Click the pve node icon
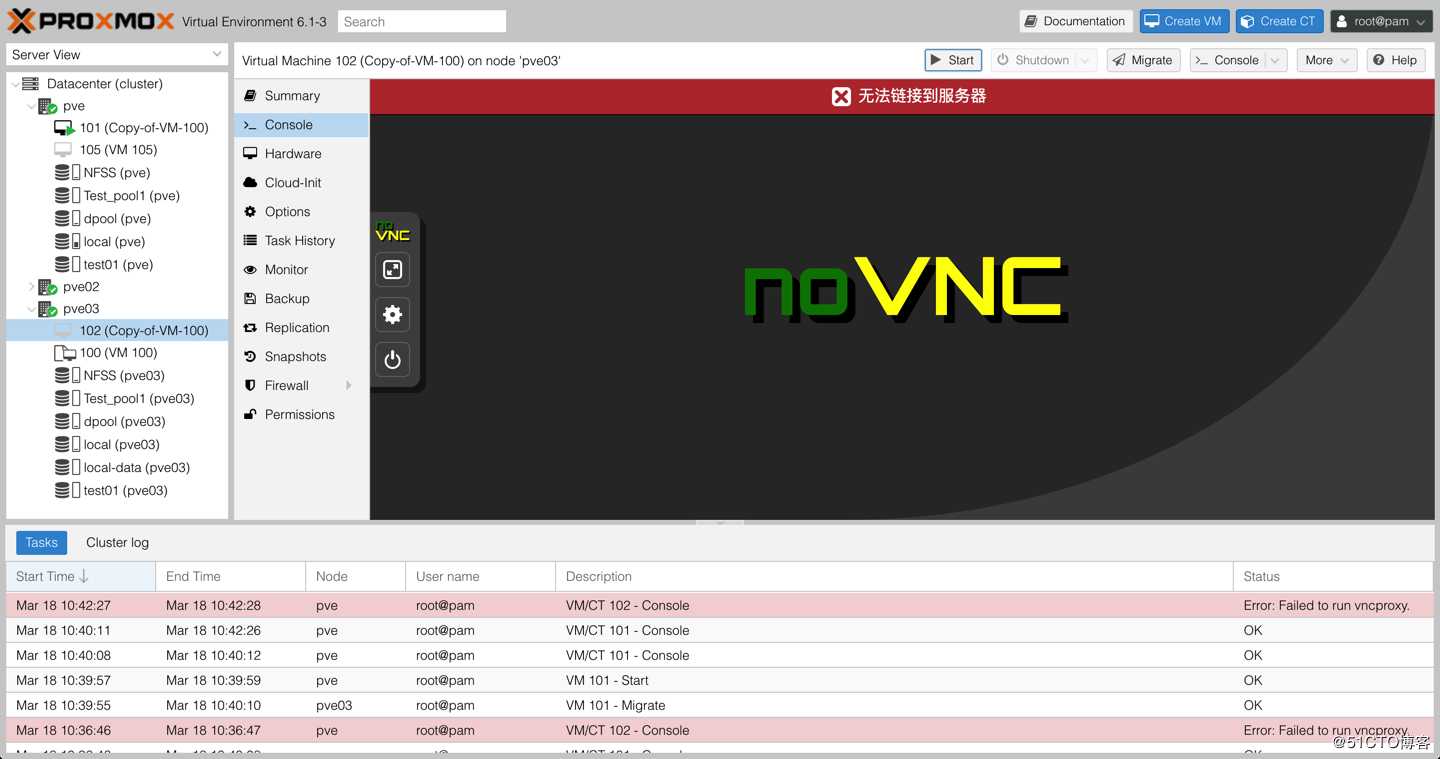1440x759 pixels. (x=47, y=106)
